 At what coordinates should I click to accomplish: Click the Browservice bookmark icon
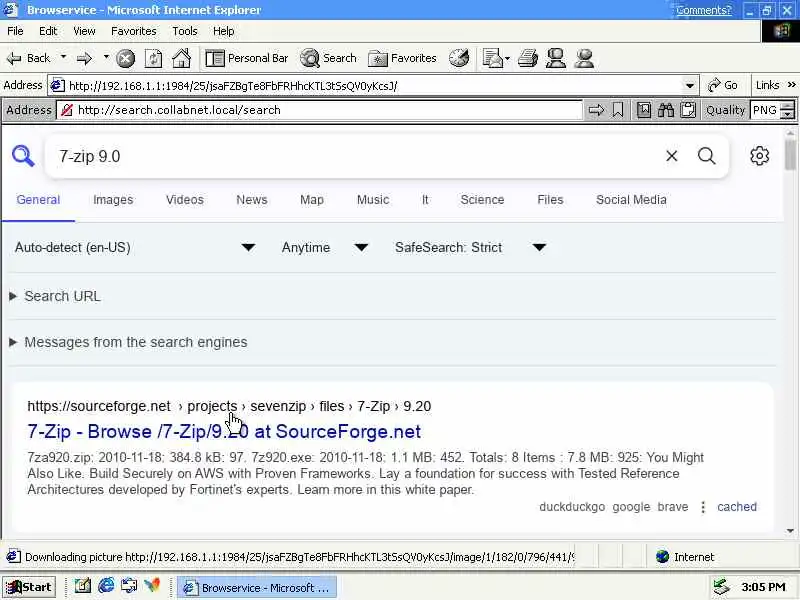tap(617, 110)
